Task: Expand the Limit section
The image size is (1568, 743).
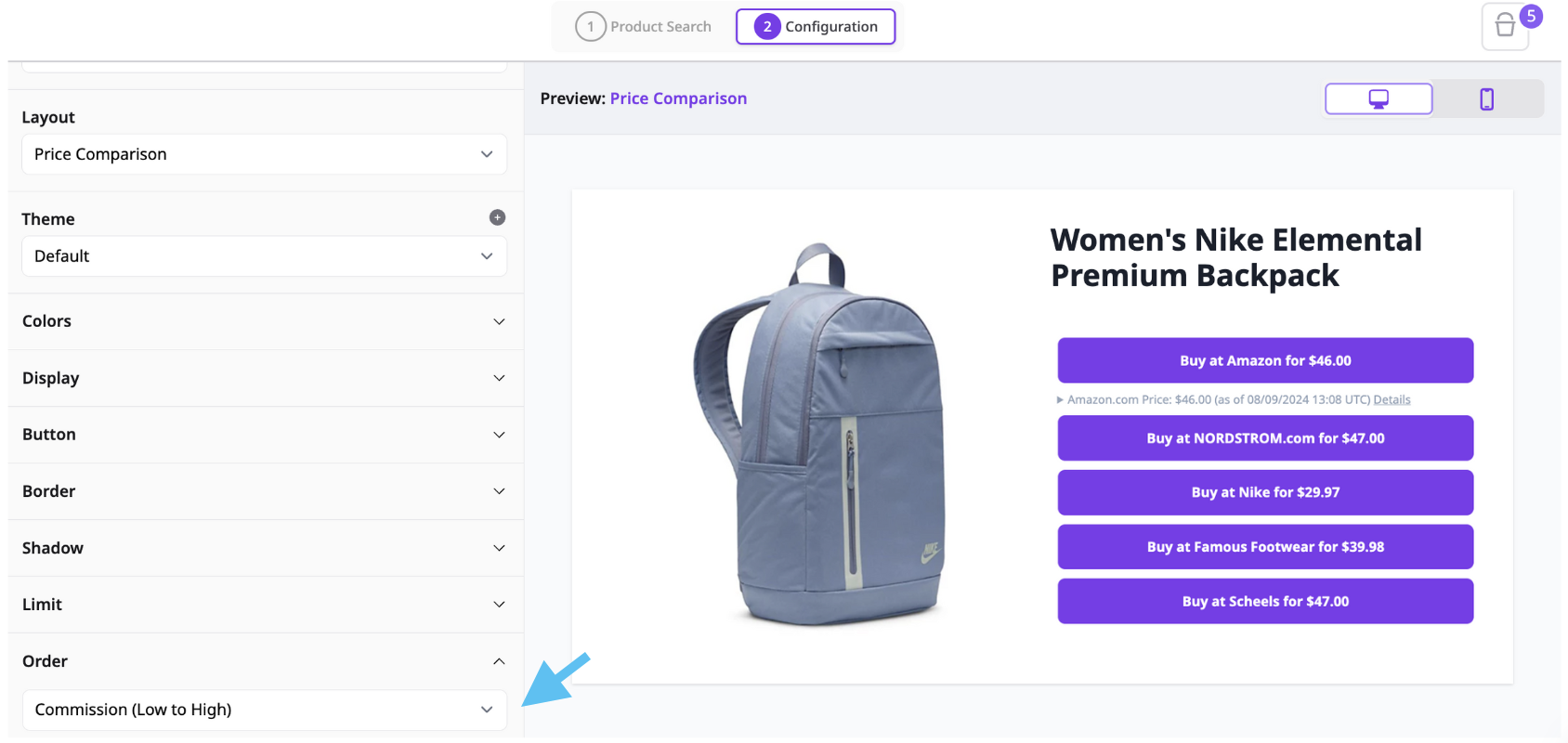Action: point(266,605)
